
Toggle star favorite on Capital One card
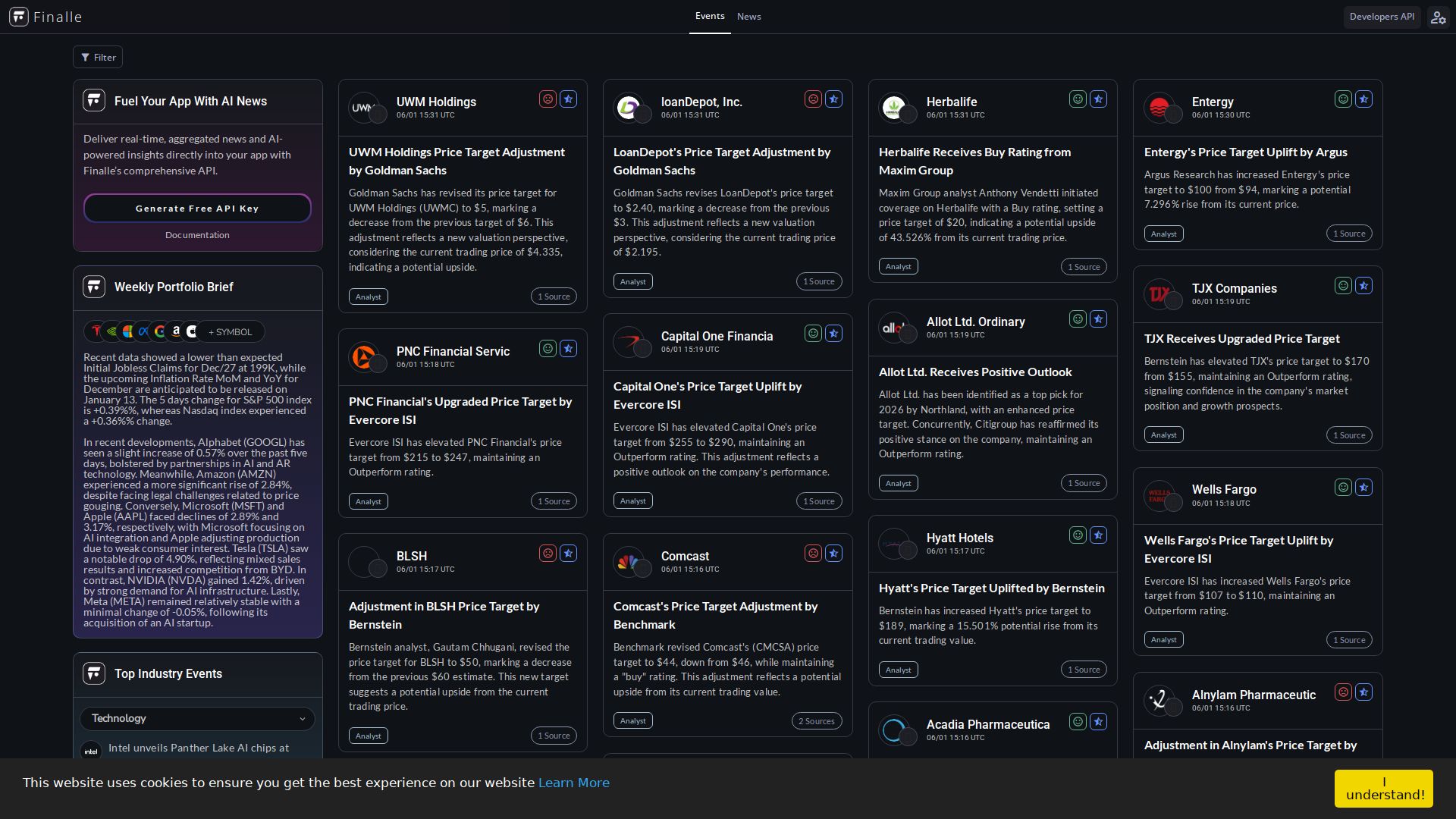pyautogui.click(x=833, y=334)
